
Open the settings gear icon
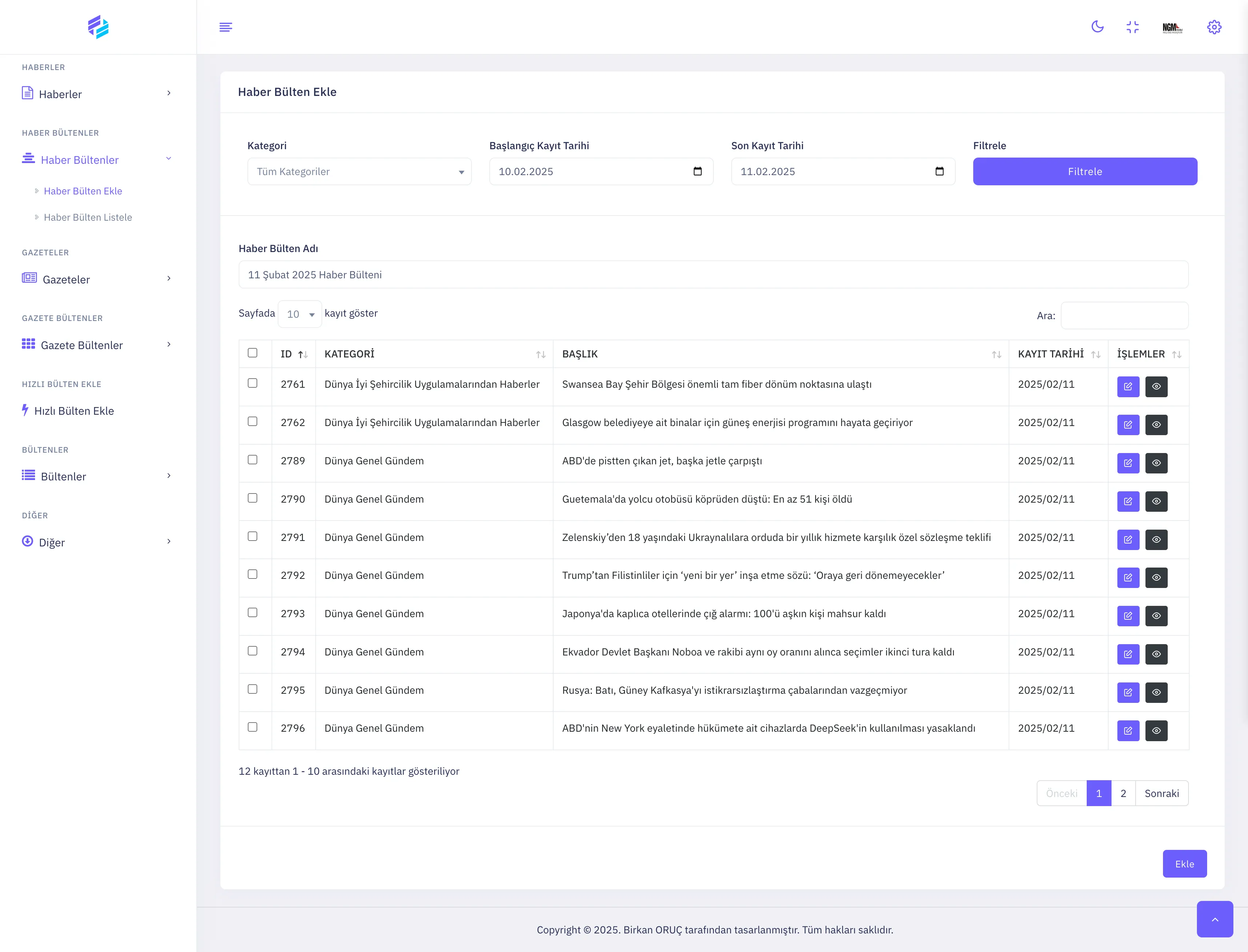[x=1214, y=27]
